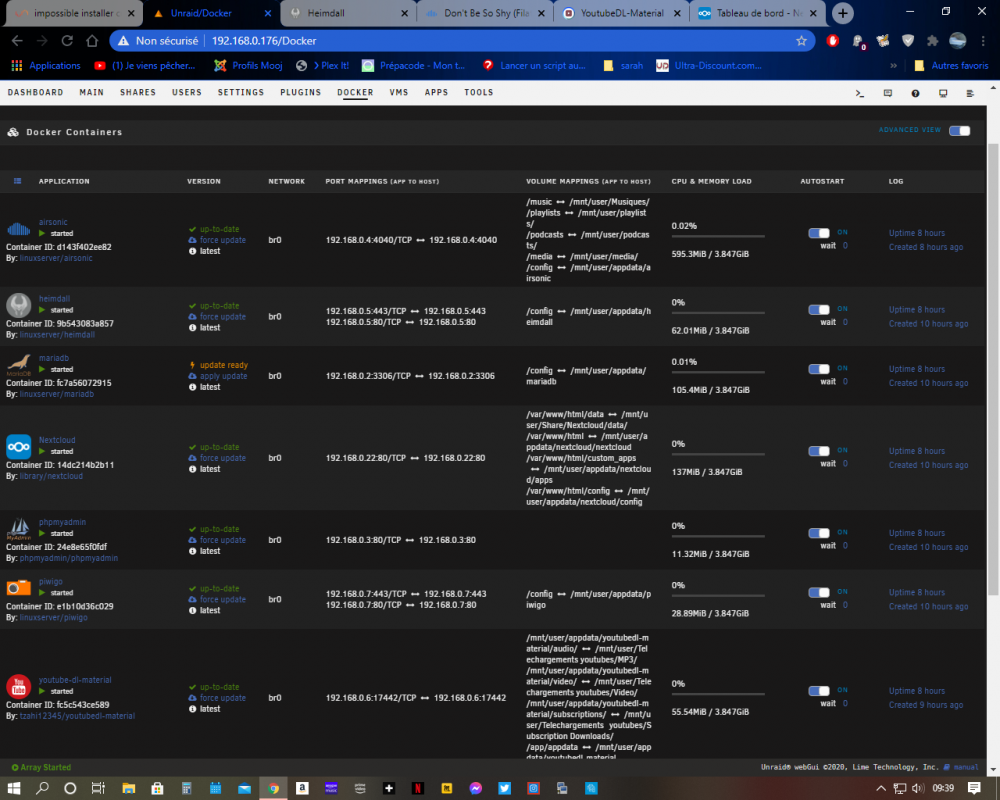Open the Unraid feedback icon
Screen dimensions: 1000x800
point(888,93)
